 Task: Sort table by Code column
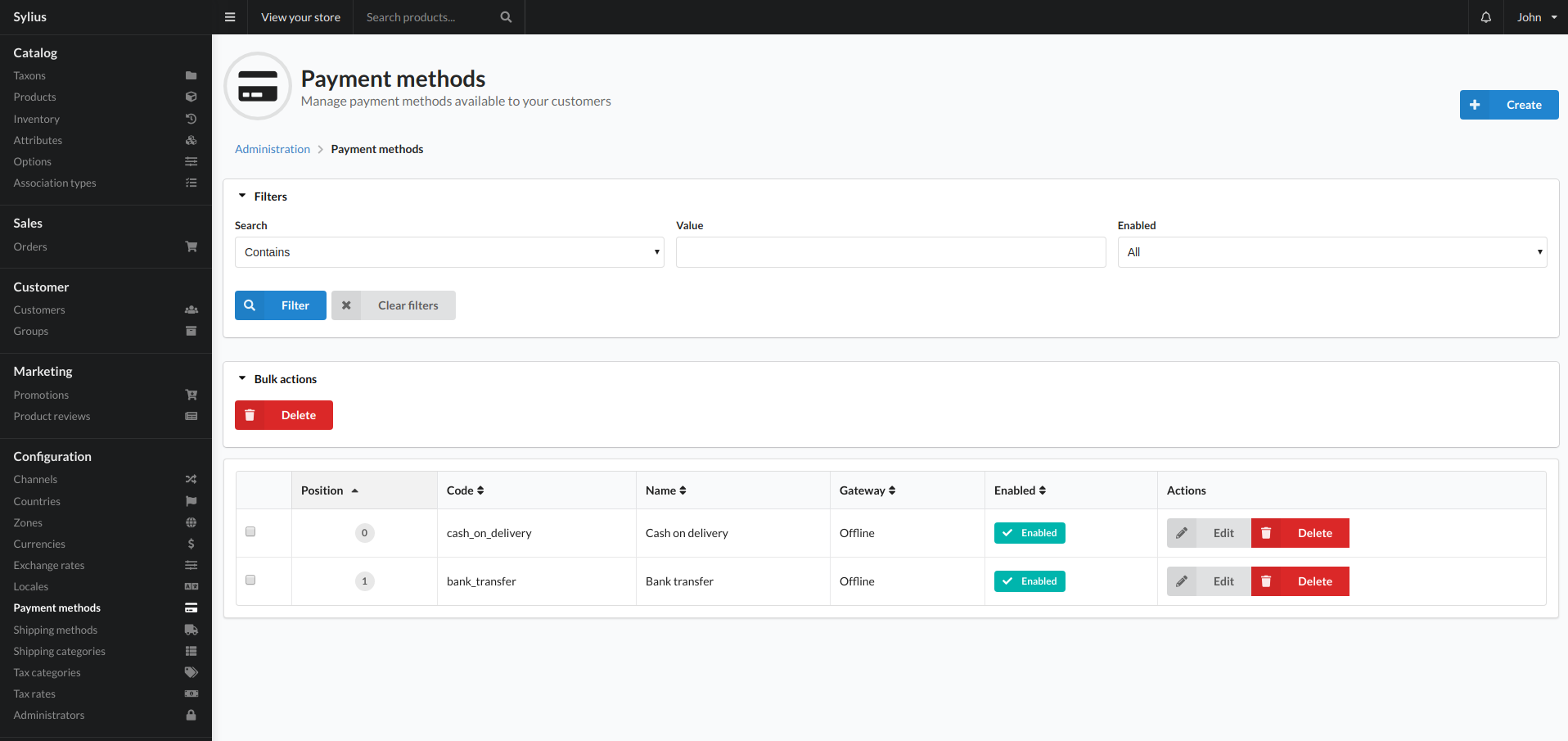(465, 490)
